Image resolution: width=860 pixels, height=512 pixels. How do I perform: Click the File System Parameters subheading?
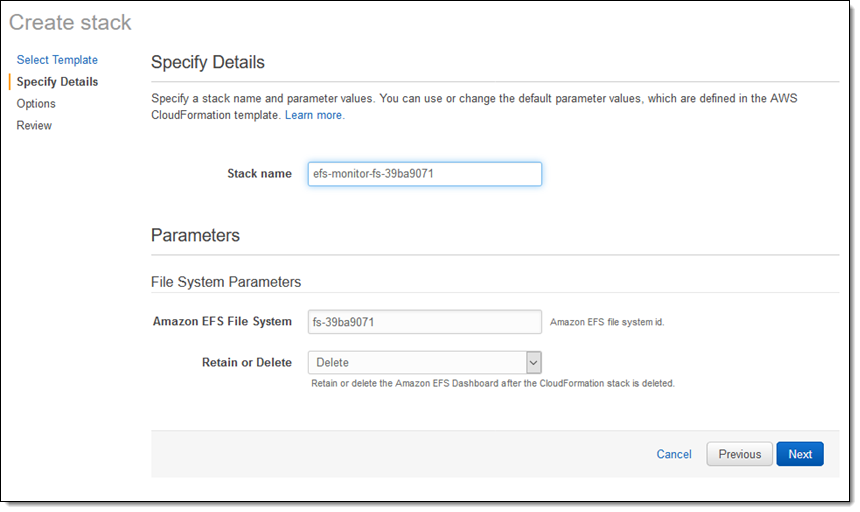225,282
